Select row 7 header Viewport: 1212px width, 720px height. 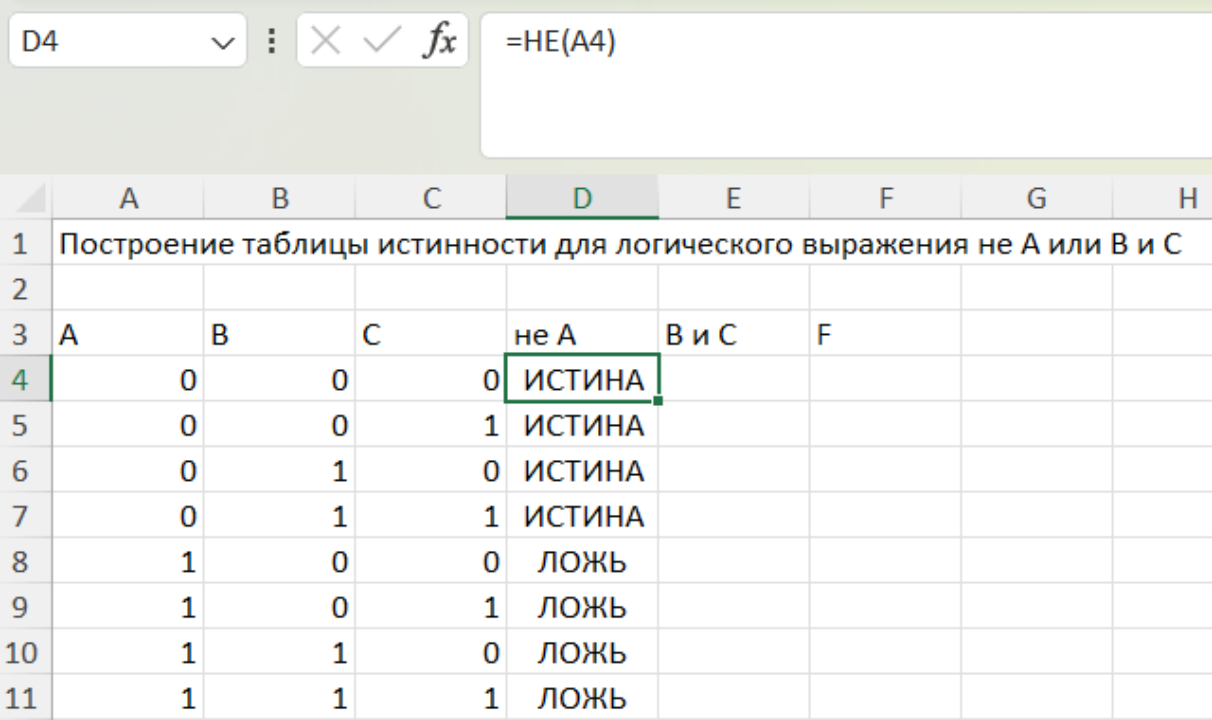pyautogui.click(x=25, y=516)
